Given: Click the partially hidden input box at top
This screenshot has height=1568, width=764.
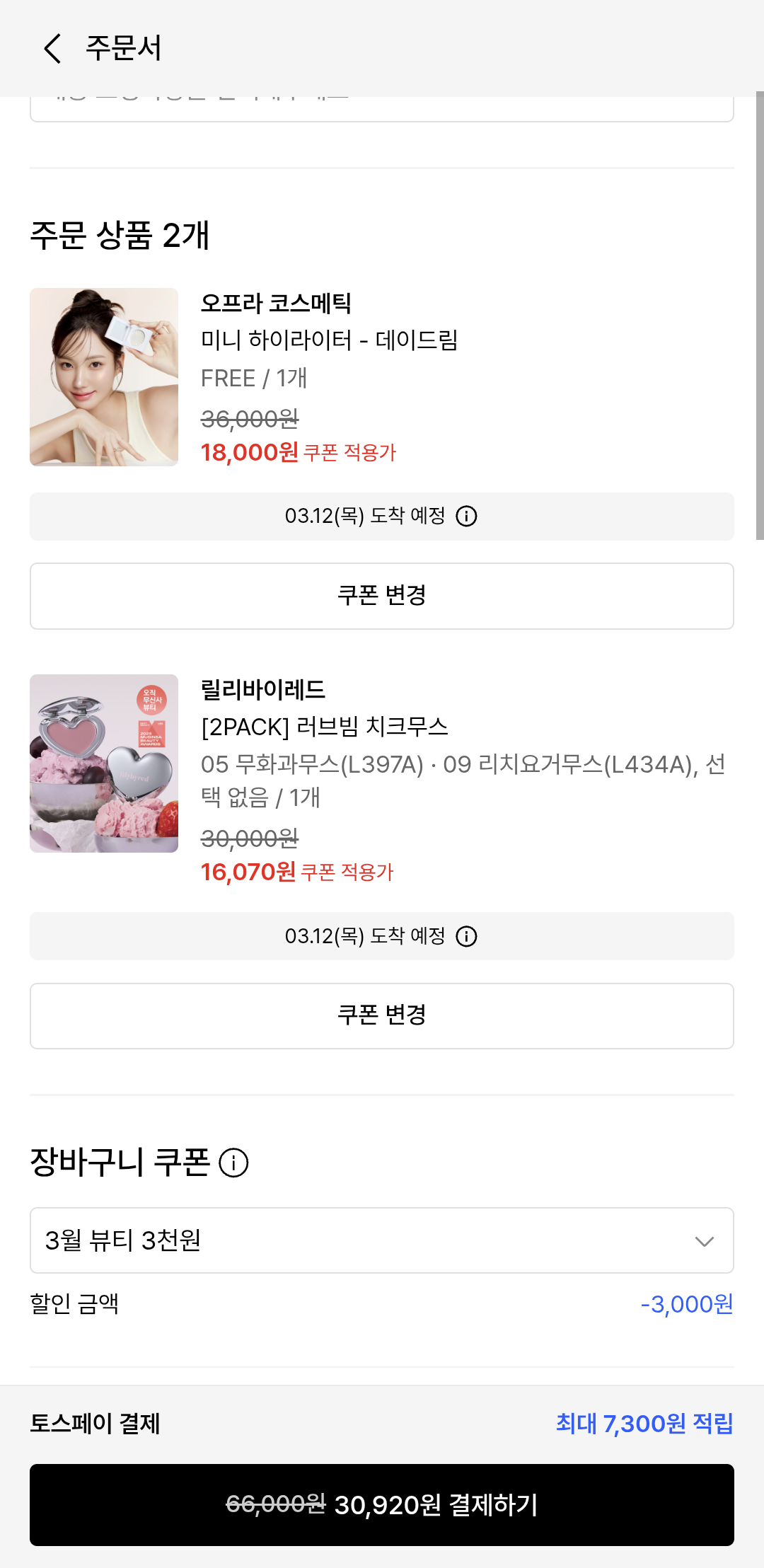Looking at the screenshot, I should point(382,109).
